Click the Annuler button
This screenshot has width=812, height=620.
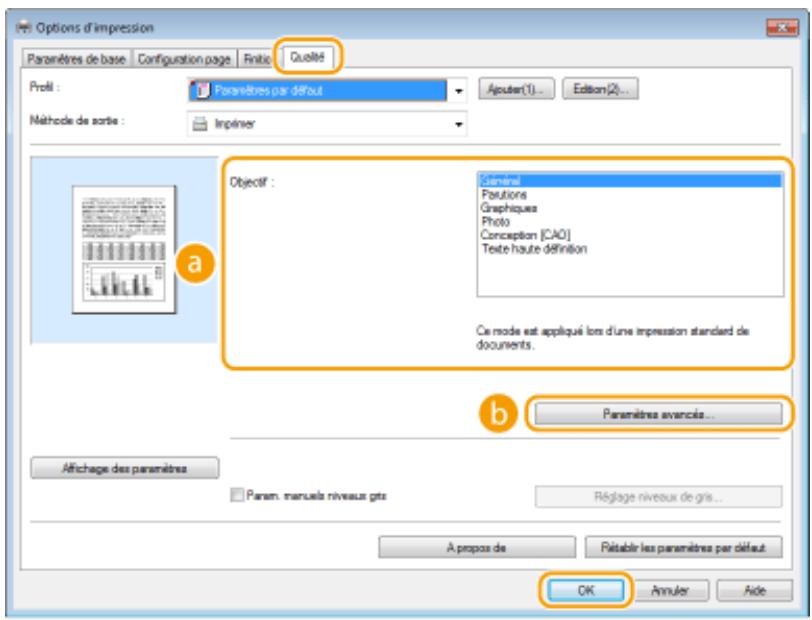tap(670, 590)
